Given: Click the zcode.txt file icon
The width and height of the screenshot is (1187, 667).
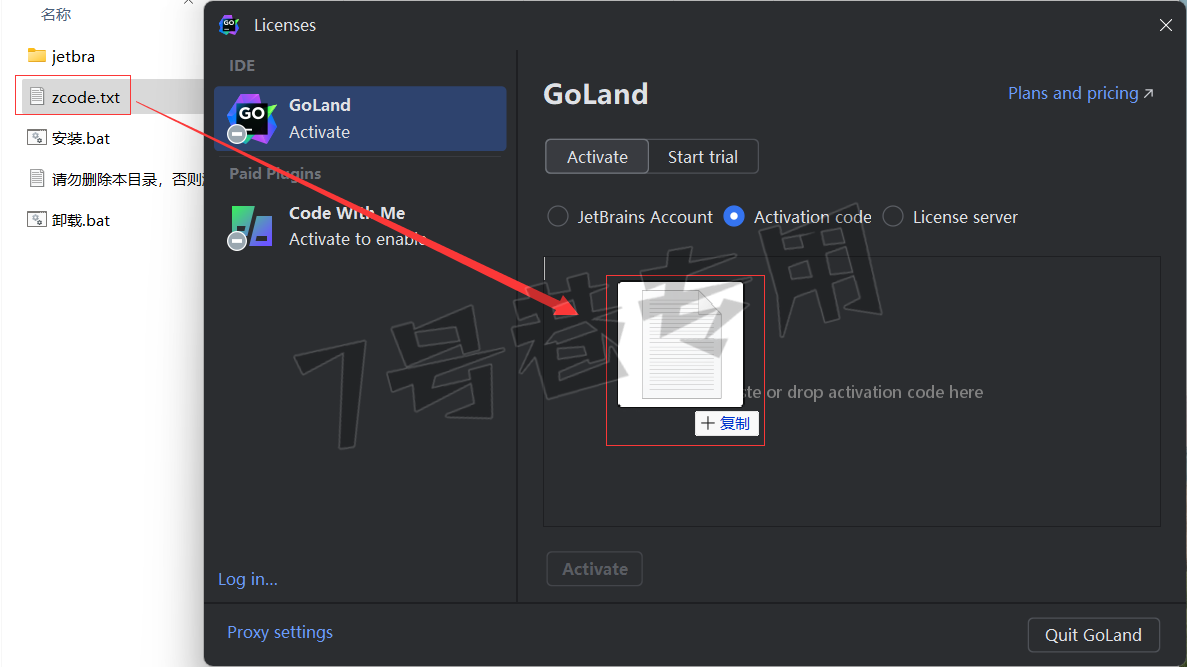Looking at the screenshot, I should [x=36, y=96].
